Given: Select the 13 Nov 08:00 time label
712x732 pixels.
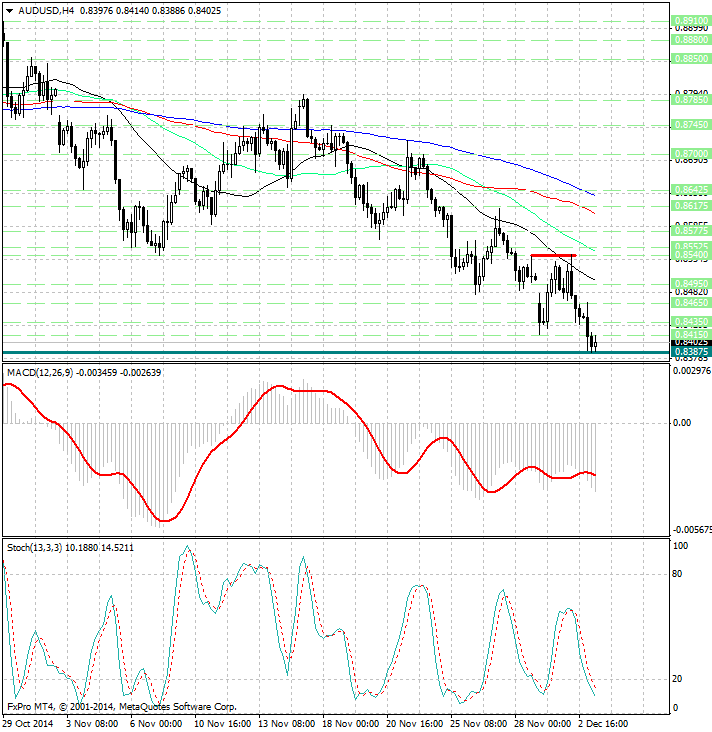Looking at the screenshot, I should [x=287, y=722].
